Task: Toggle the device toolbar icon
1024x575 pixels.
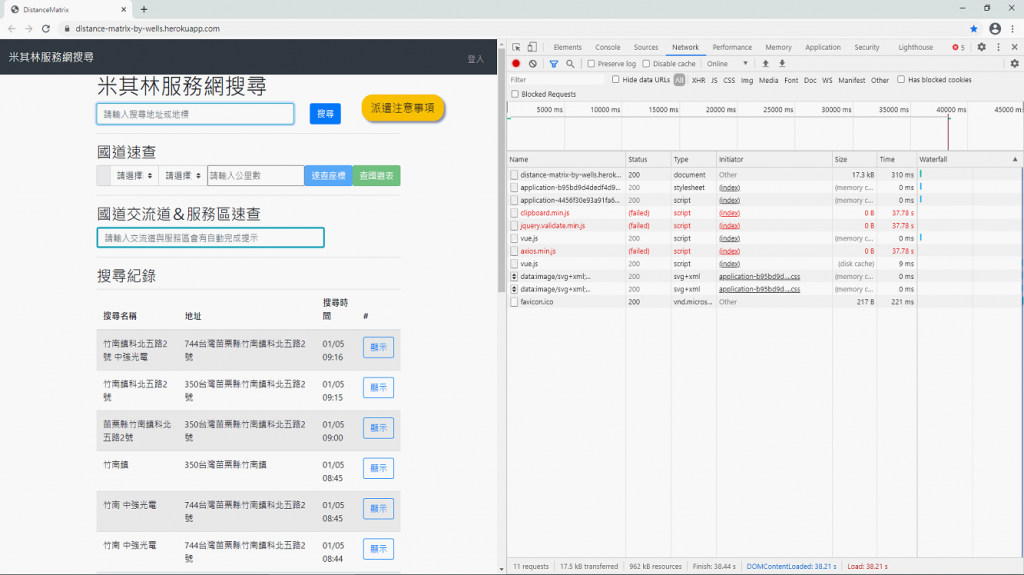Action: pyautogui.click(x=532, y=47)
